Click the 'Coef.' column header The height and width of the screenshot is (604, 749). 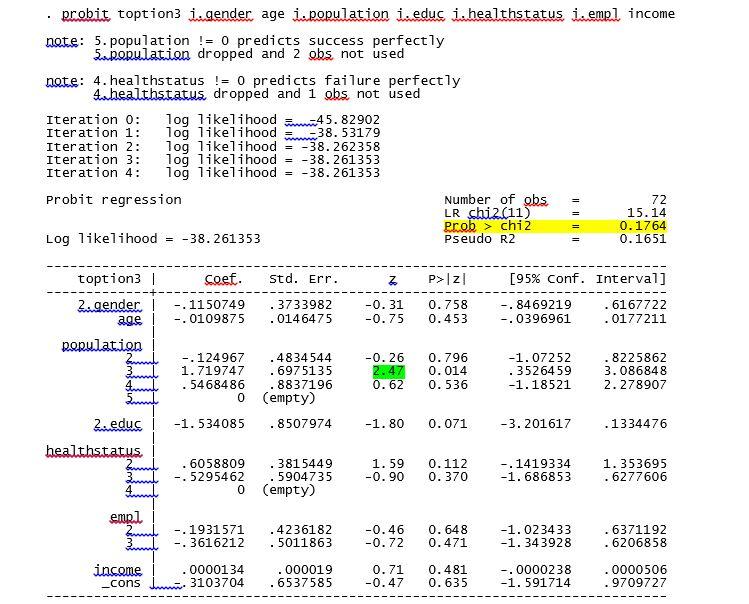click(224, 279)
